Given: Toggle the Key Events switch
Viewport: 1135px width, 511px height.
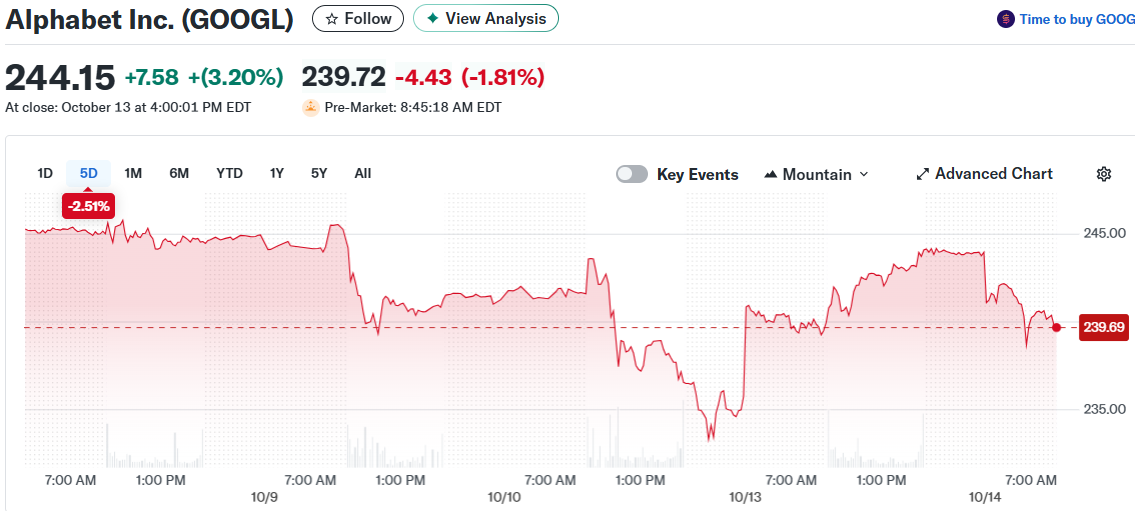Looking at the screenshot, I should [632, 174].
